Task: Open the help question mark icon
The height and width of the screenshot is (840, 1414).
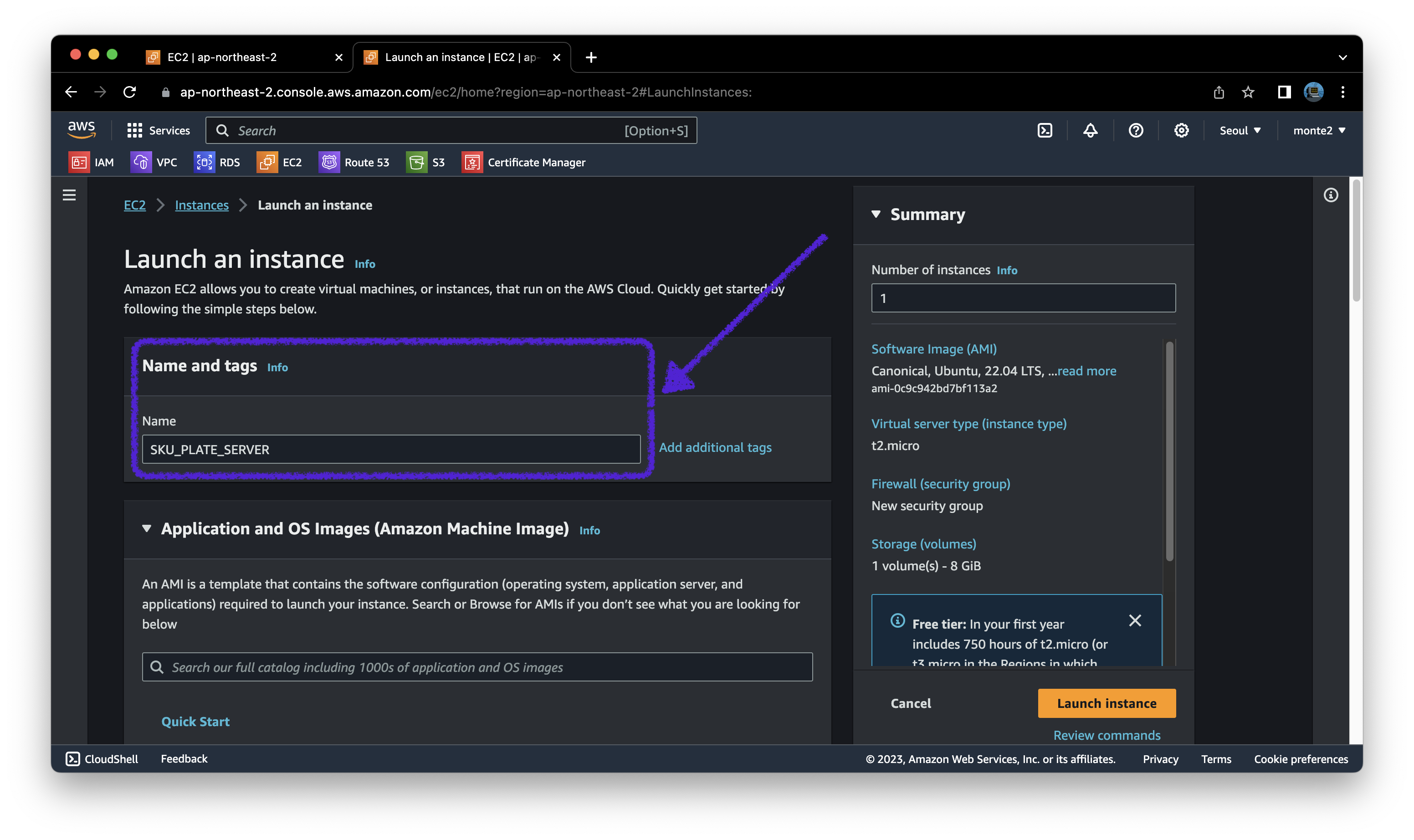Action: coord(1136,131)
